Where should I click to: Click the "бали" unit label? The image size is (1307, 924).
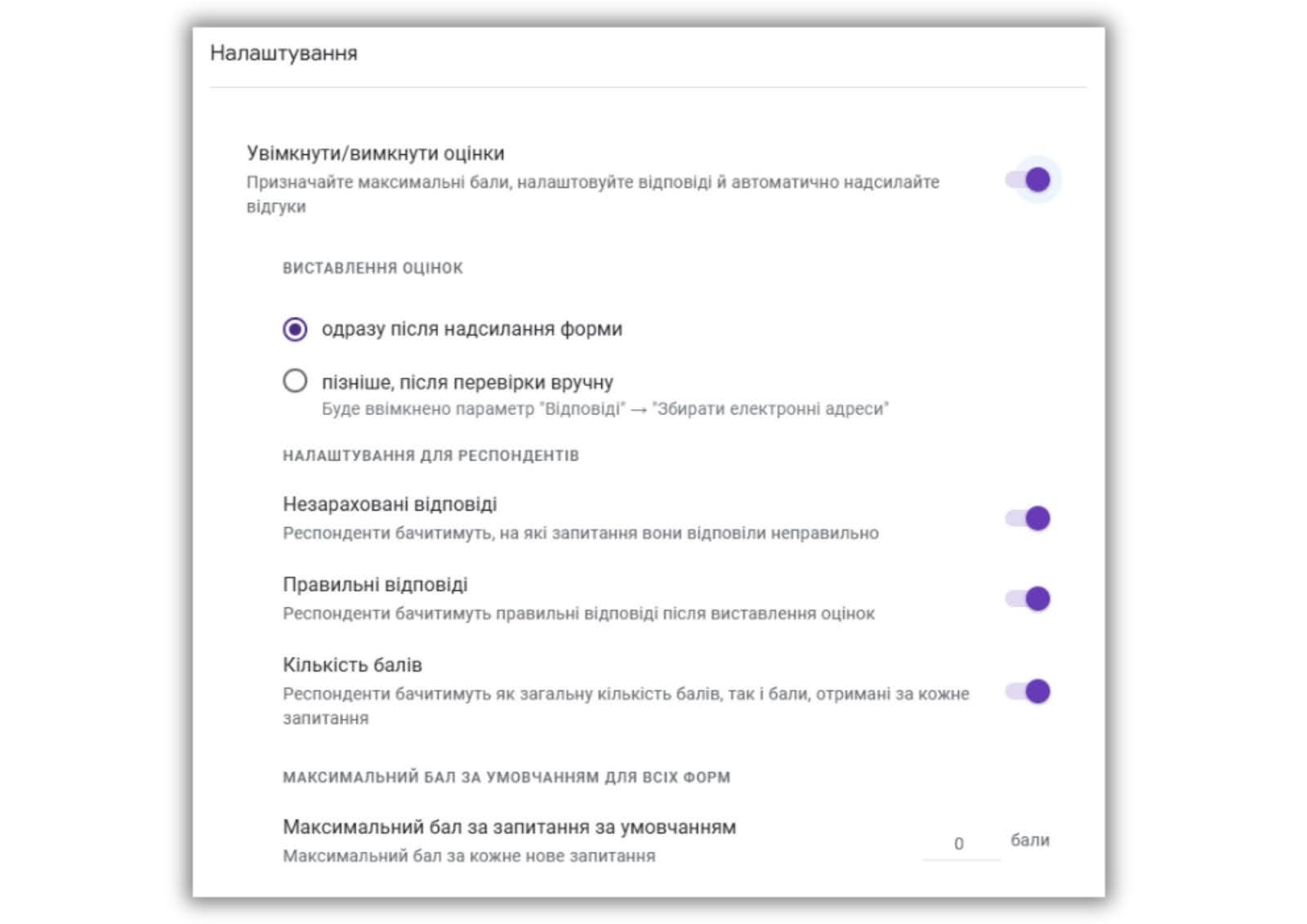click(x=1029, y=840)
